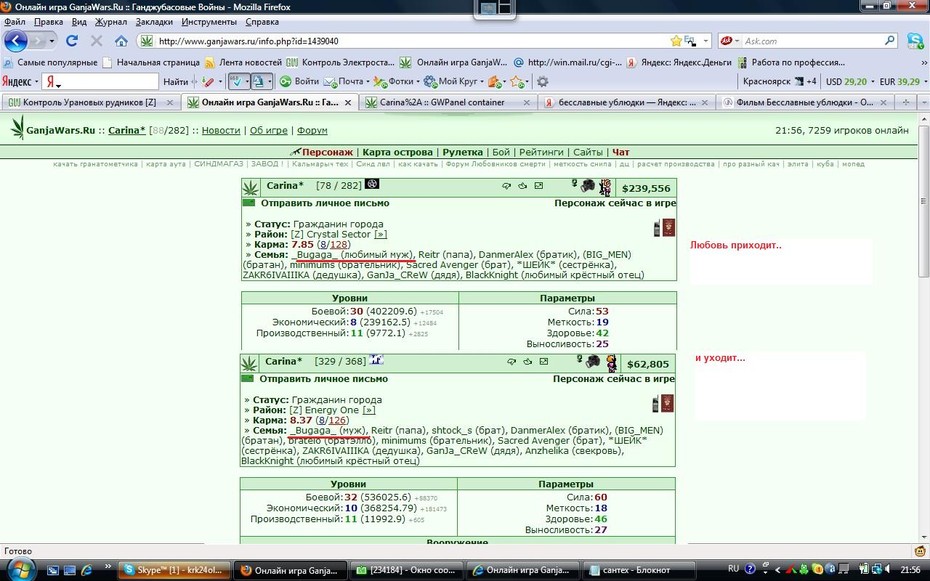
Task: Click the Skype icon at the toolbar's far right
Action: pyautogui.click(x=915, y=40)
